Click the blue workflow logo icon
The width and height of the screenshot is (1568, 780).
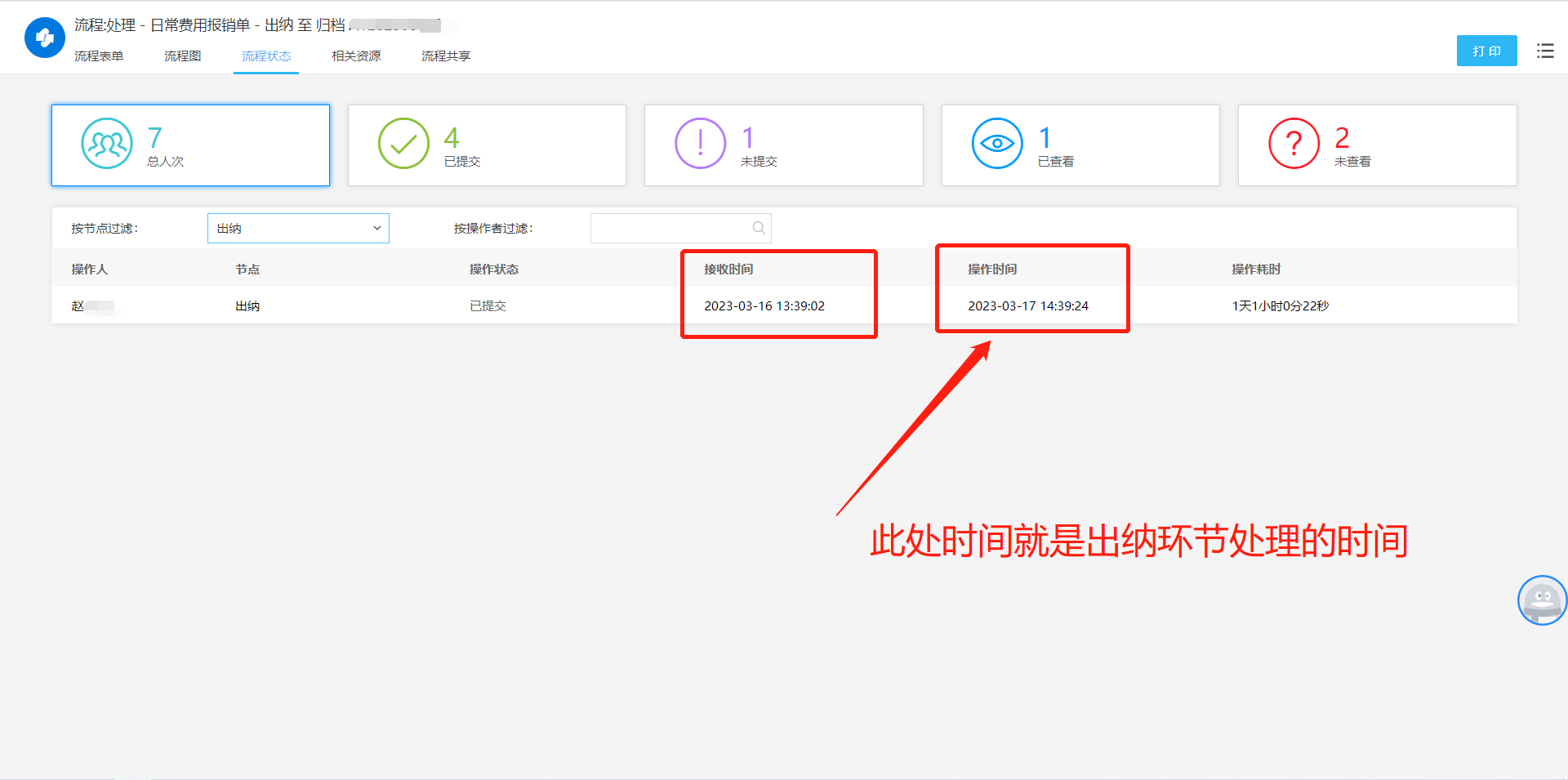[45, 38]
